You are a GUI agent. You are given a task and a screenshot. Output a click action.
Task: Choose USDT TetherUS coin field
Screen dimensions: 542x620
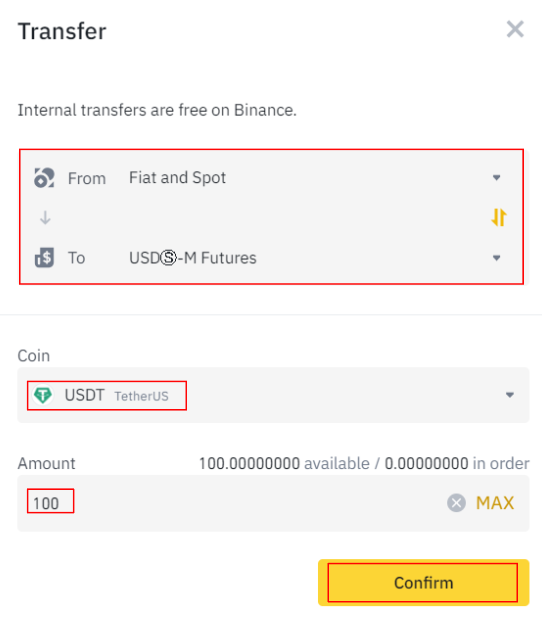click(x=273, y=395)
